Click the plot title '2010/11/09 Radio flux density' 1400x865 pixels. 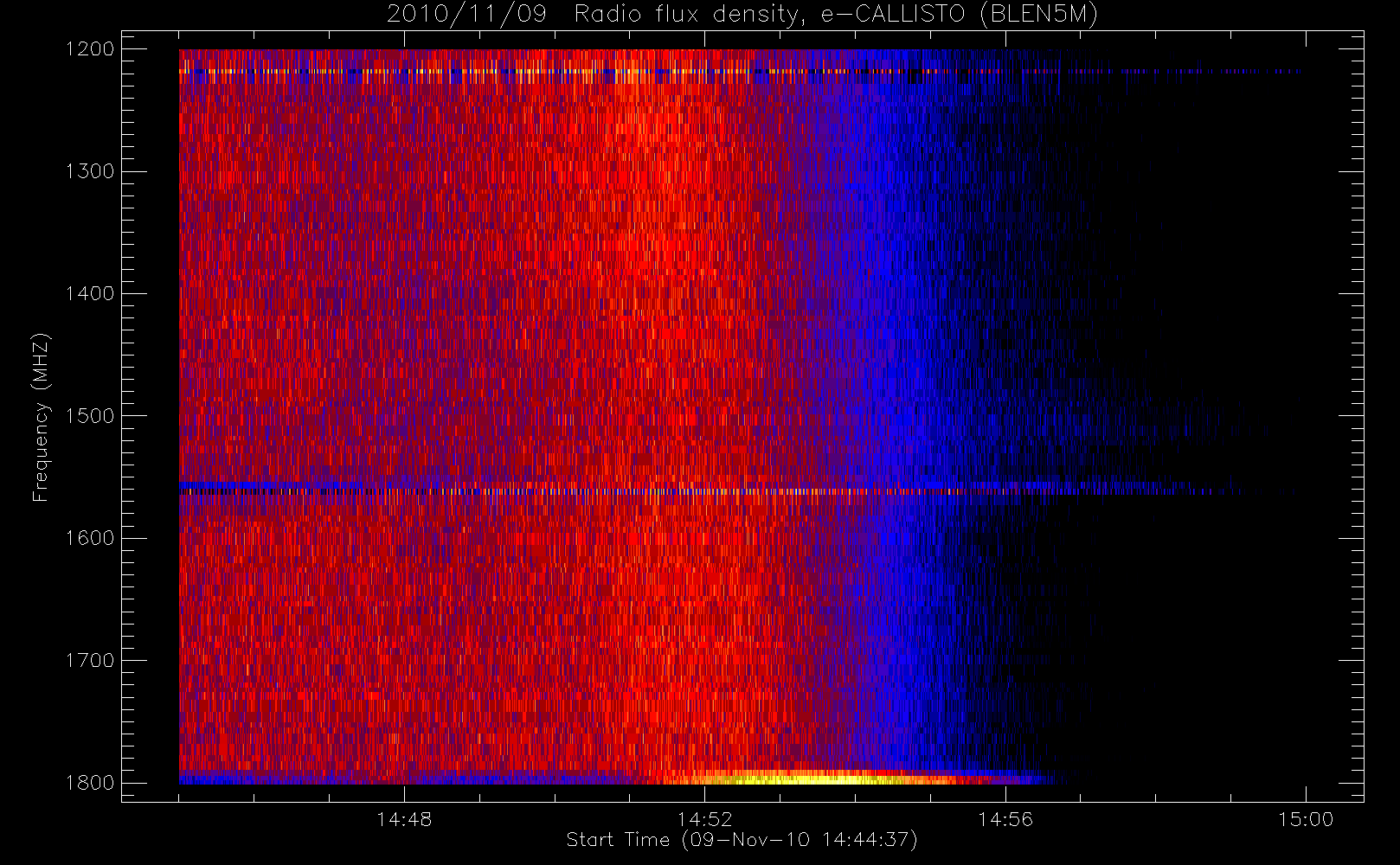[742, 14]
